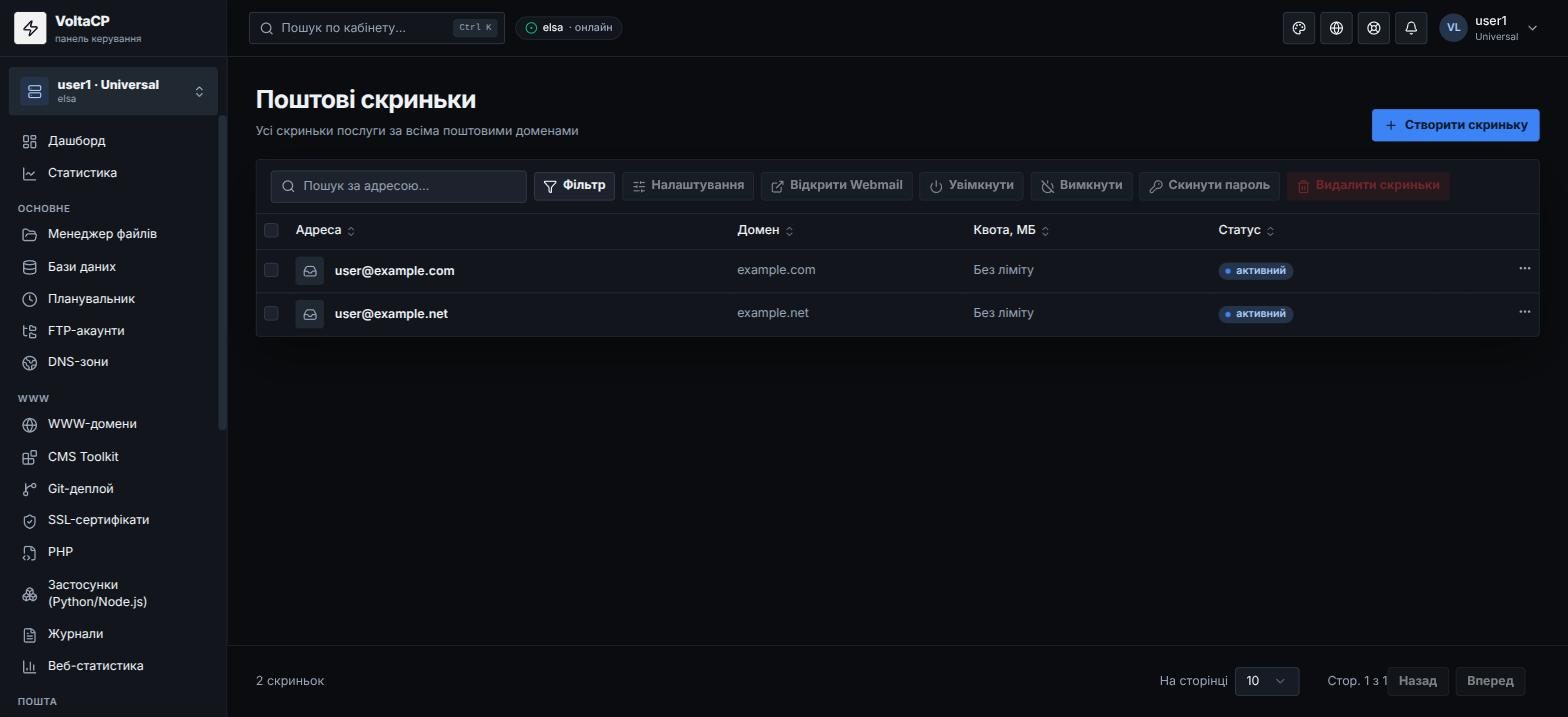Open Планувальник menu item
Viewport: 1568px width, 717px height.
point(113,300)
